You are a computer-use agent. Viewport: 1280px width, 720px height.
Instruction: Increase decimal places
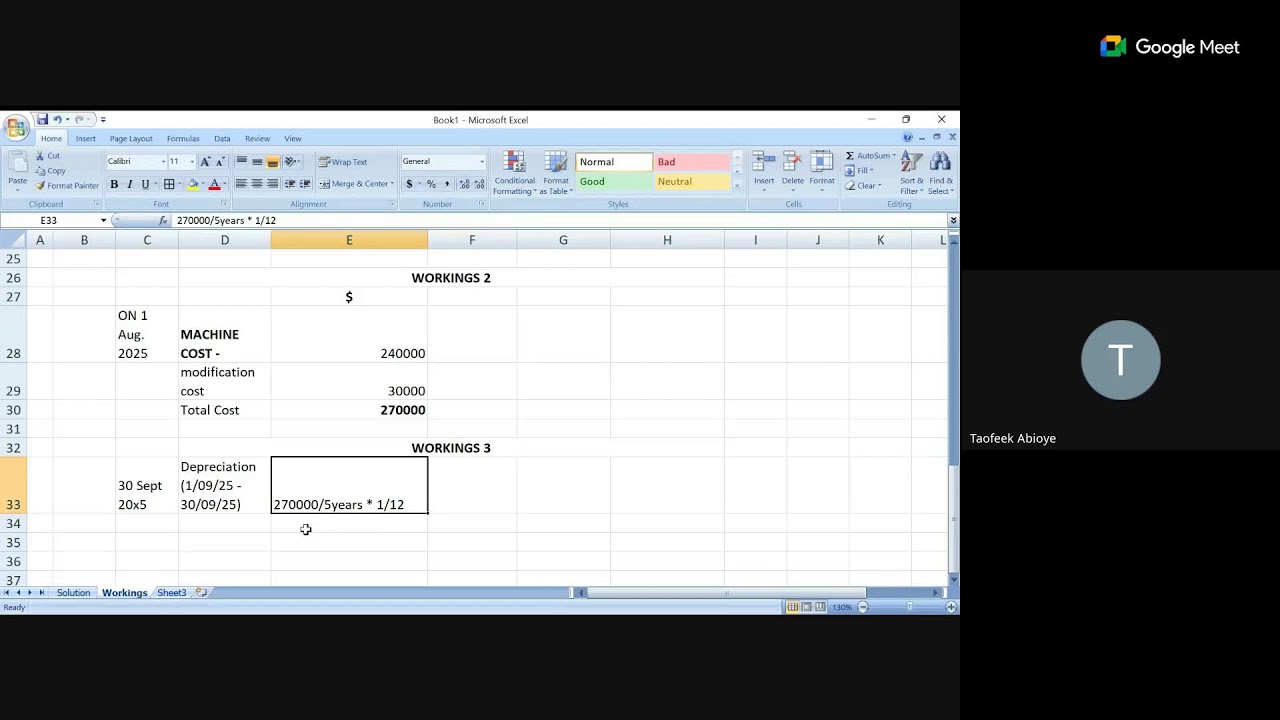pos(464,184)
